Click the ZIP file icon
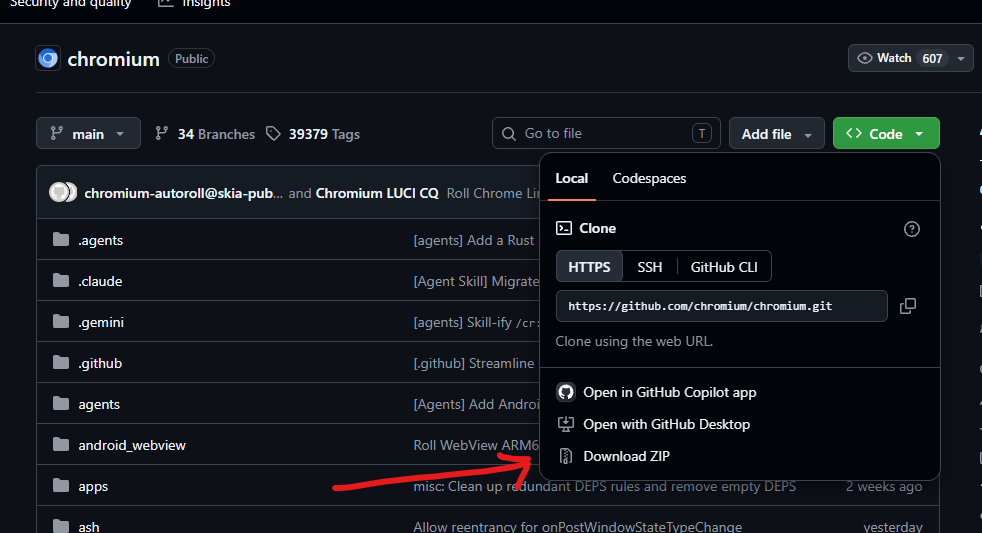 coord(566,456)
